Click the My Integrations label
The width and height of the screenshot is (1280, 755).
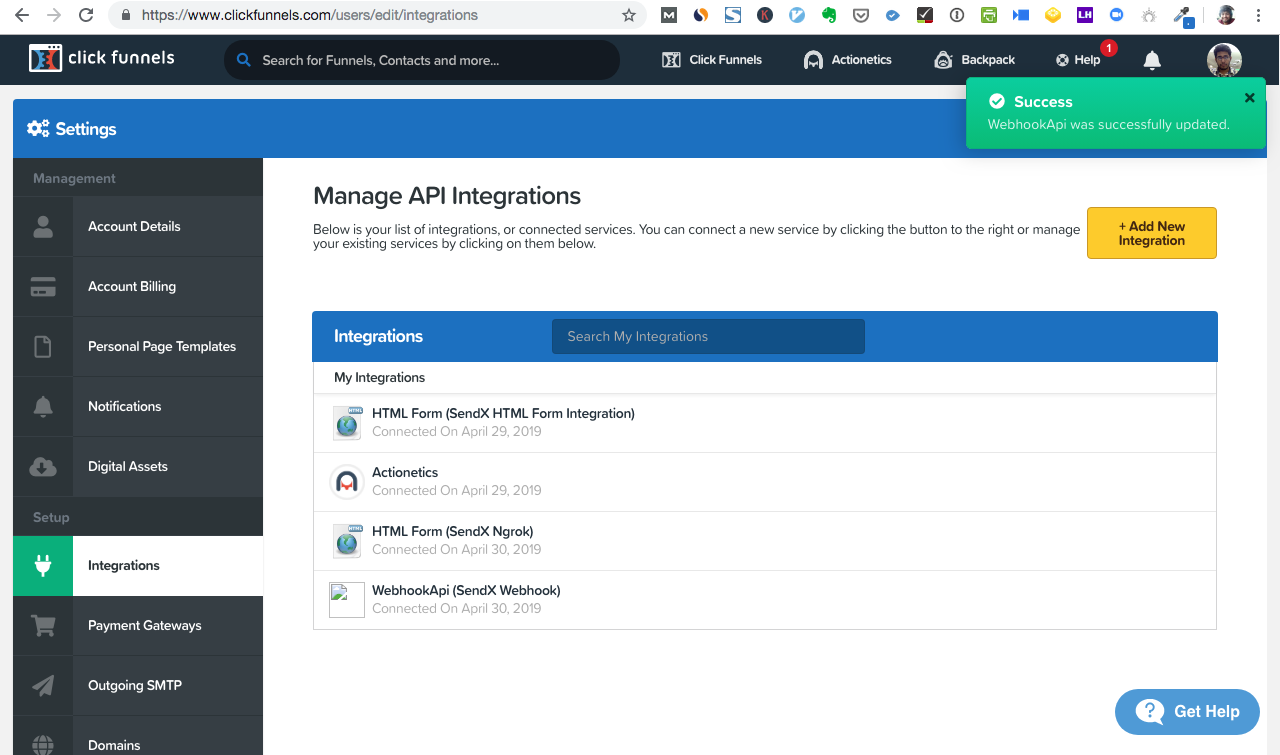380,377
